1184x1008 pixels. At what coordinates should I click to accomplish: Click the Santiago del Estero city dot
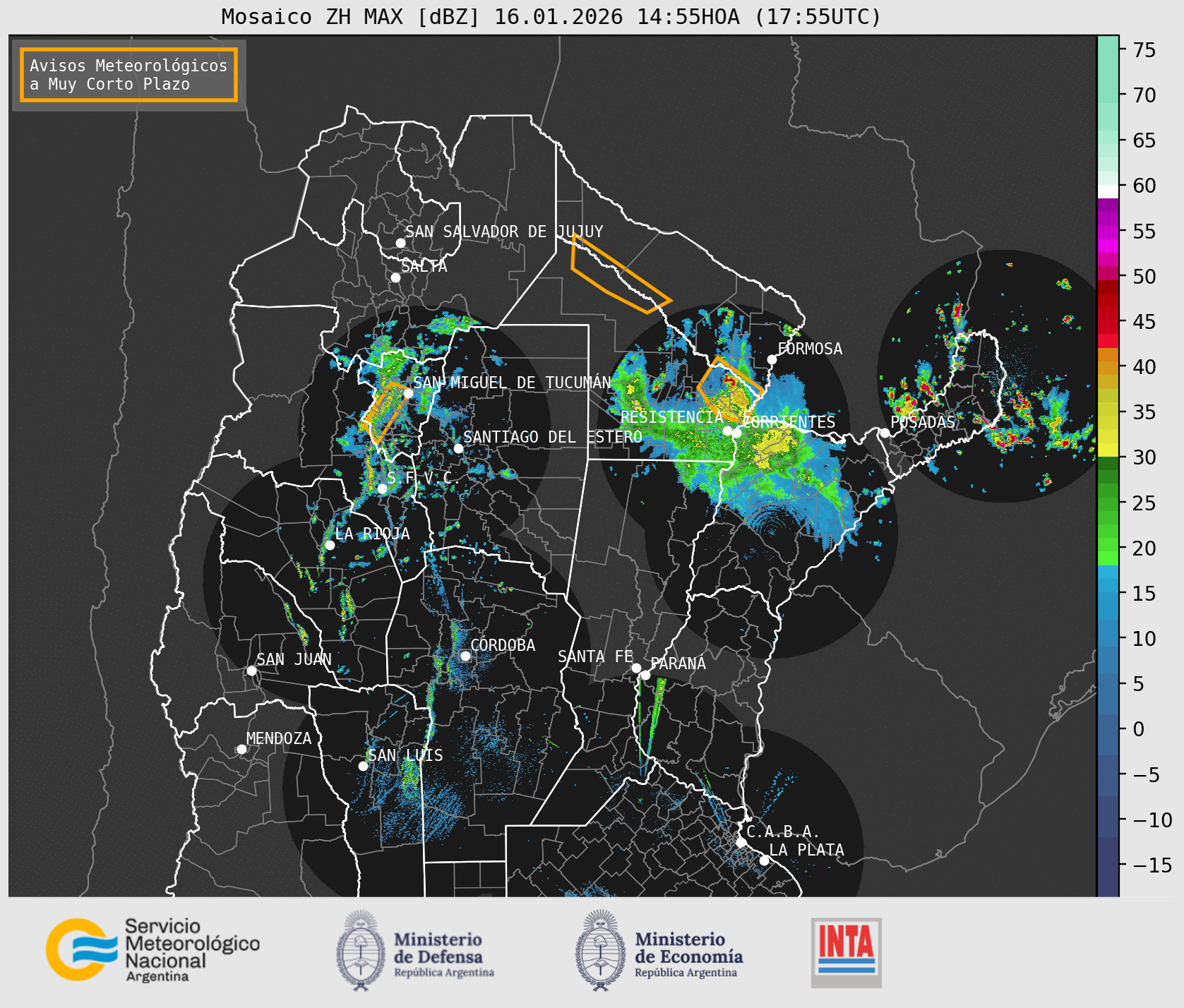coord(458,448)
